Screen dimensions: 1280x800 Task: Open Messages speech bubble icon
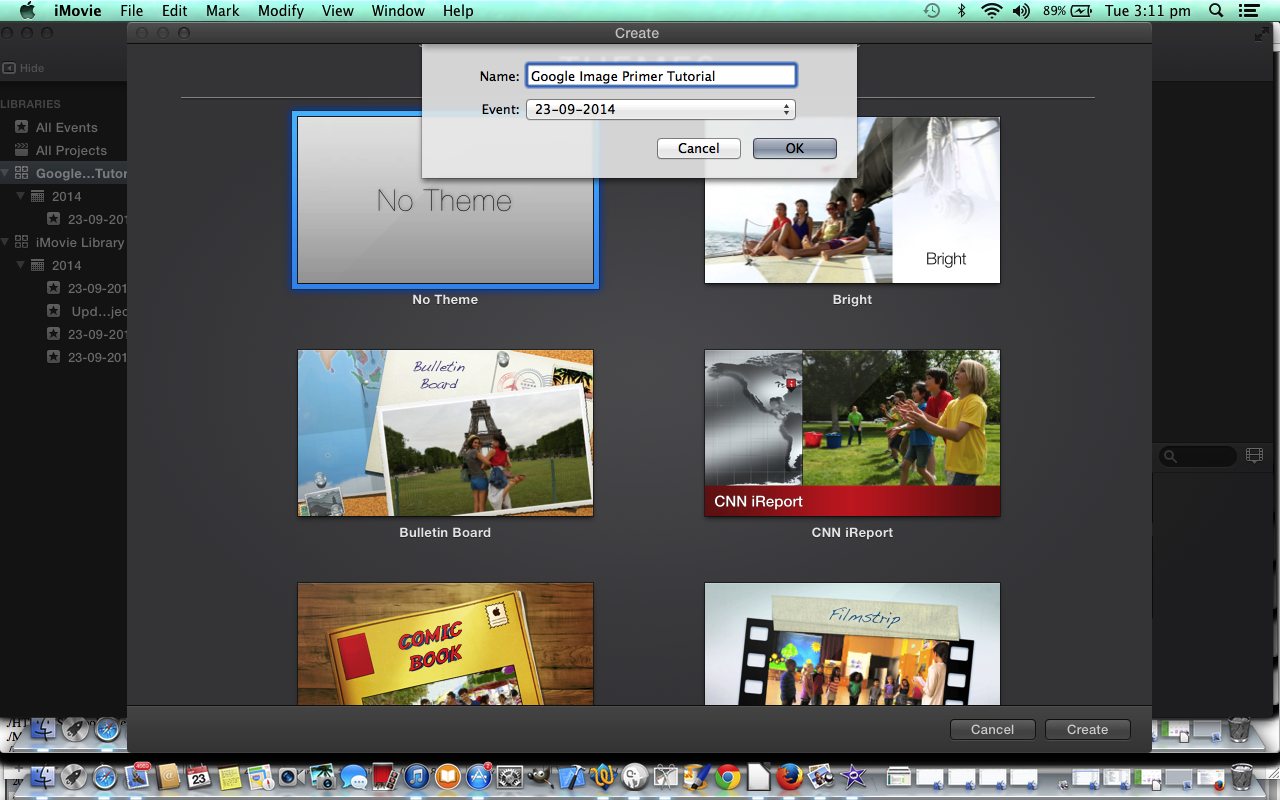354,777
